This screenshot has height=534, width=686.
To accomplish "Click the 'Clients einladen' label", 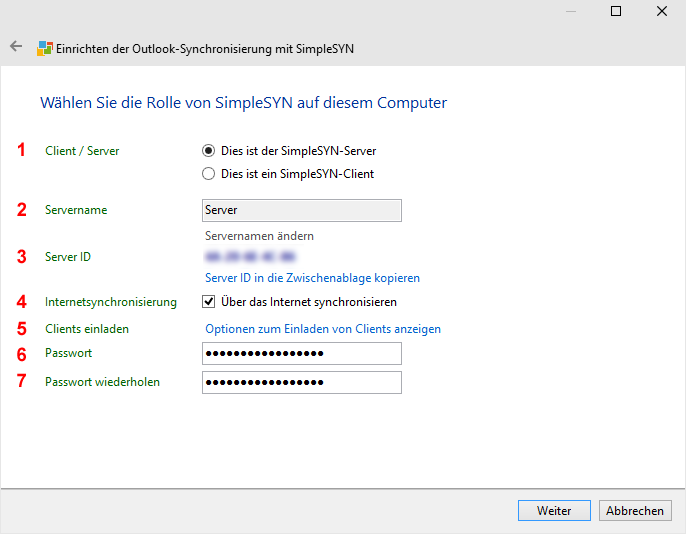I will (87, 329).
